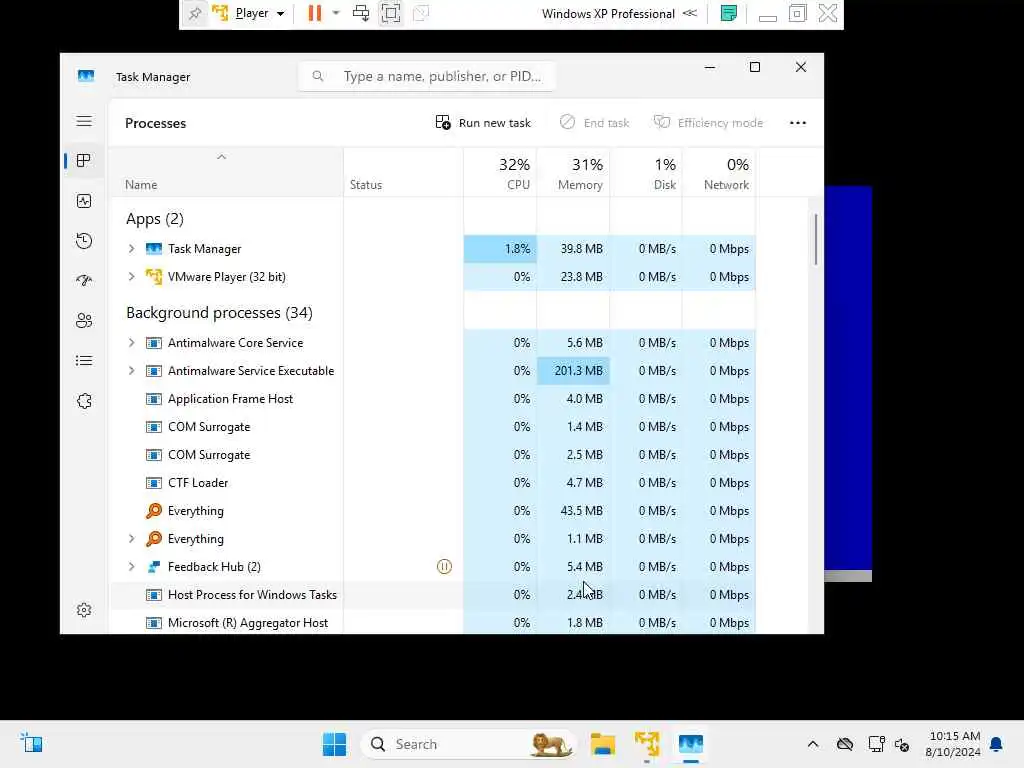Screen dimensions: 1024x768
Task: Click Send Ctrl+Alt+Del icon in VMware toolbar
Action: [x=360, y=13]
